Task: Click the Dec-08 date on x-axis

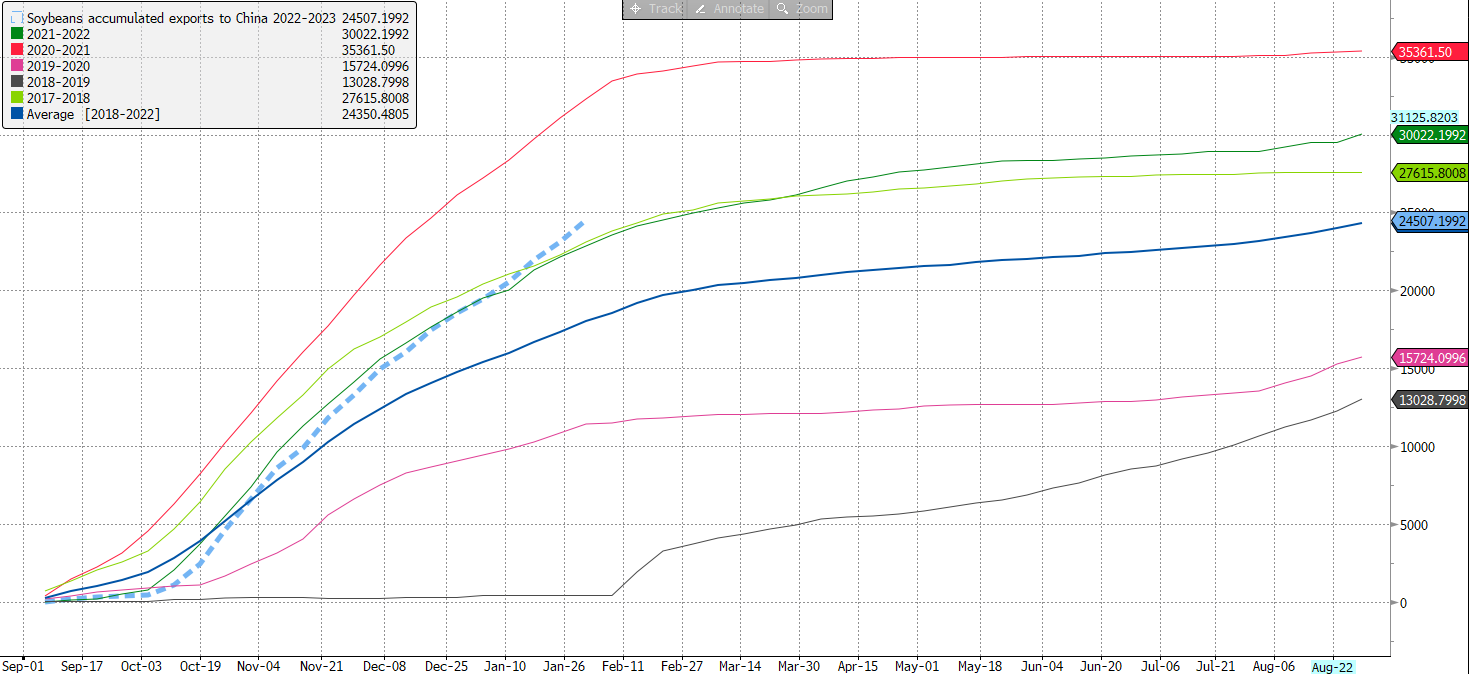Action: tap(384, 666)
